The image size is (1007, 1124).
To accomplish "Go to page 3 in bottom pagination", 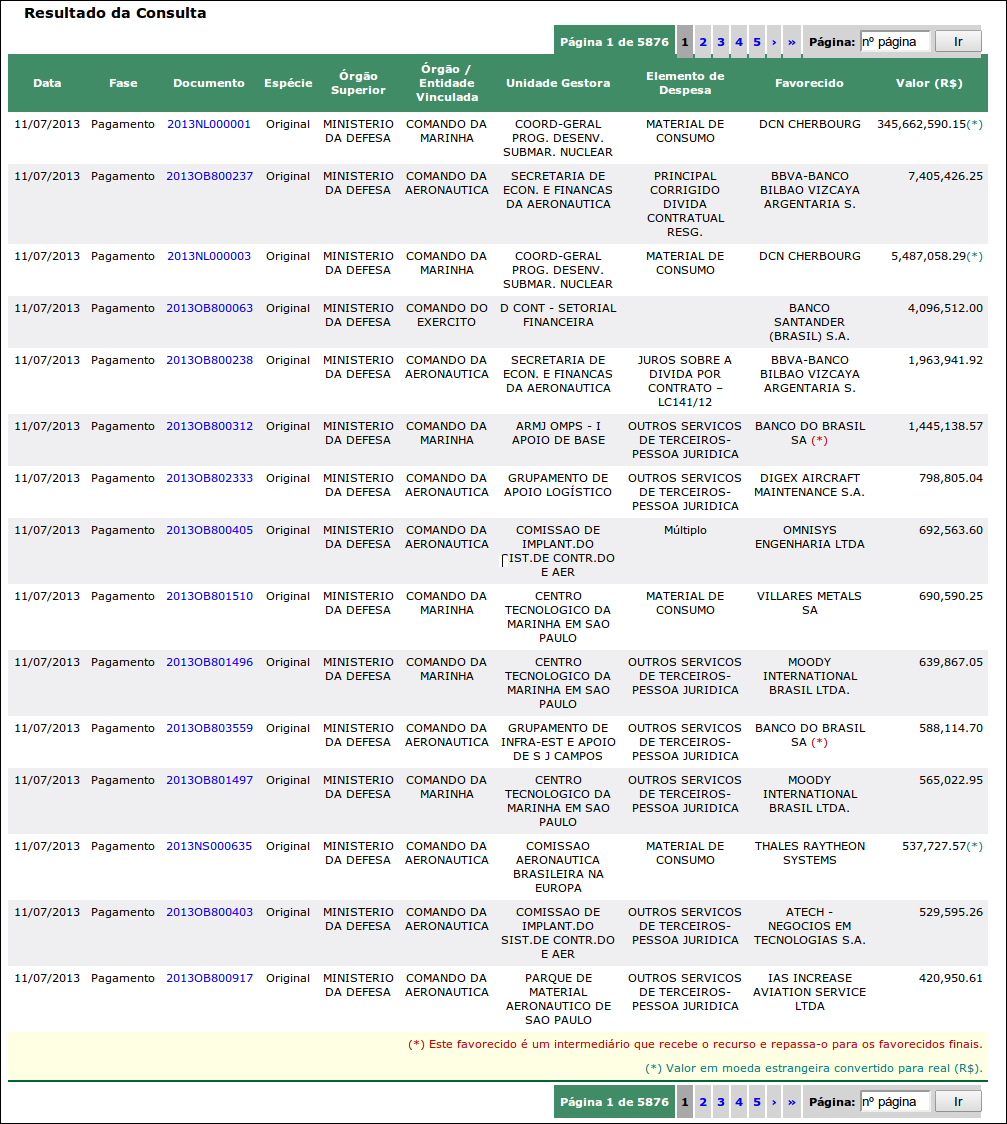I will point(721,1102).
